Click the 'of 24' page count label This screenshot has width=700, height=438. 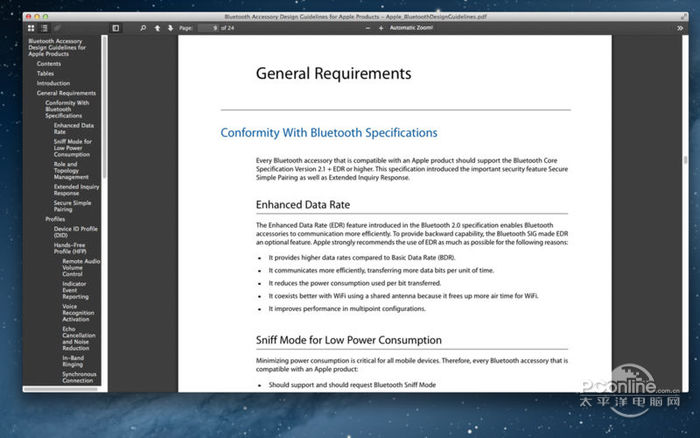(x=227, y=28)
